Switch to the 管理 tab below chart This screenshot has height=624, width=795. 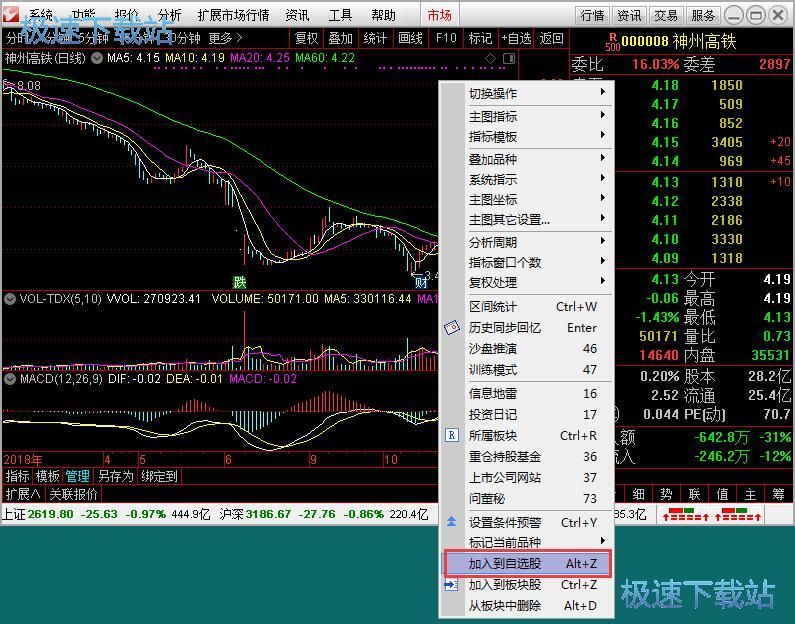[77, 477]
